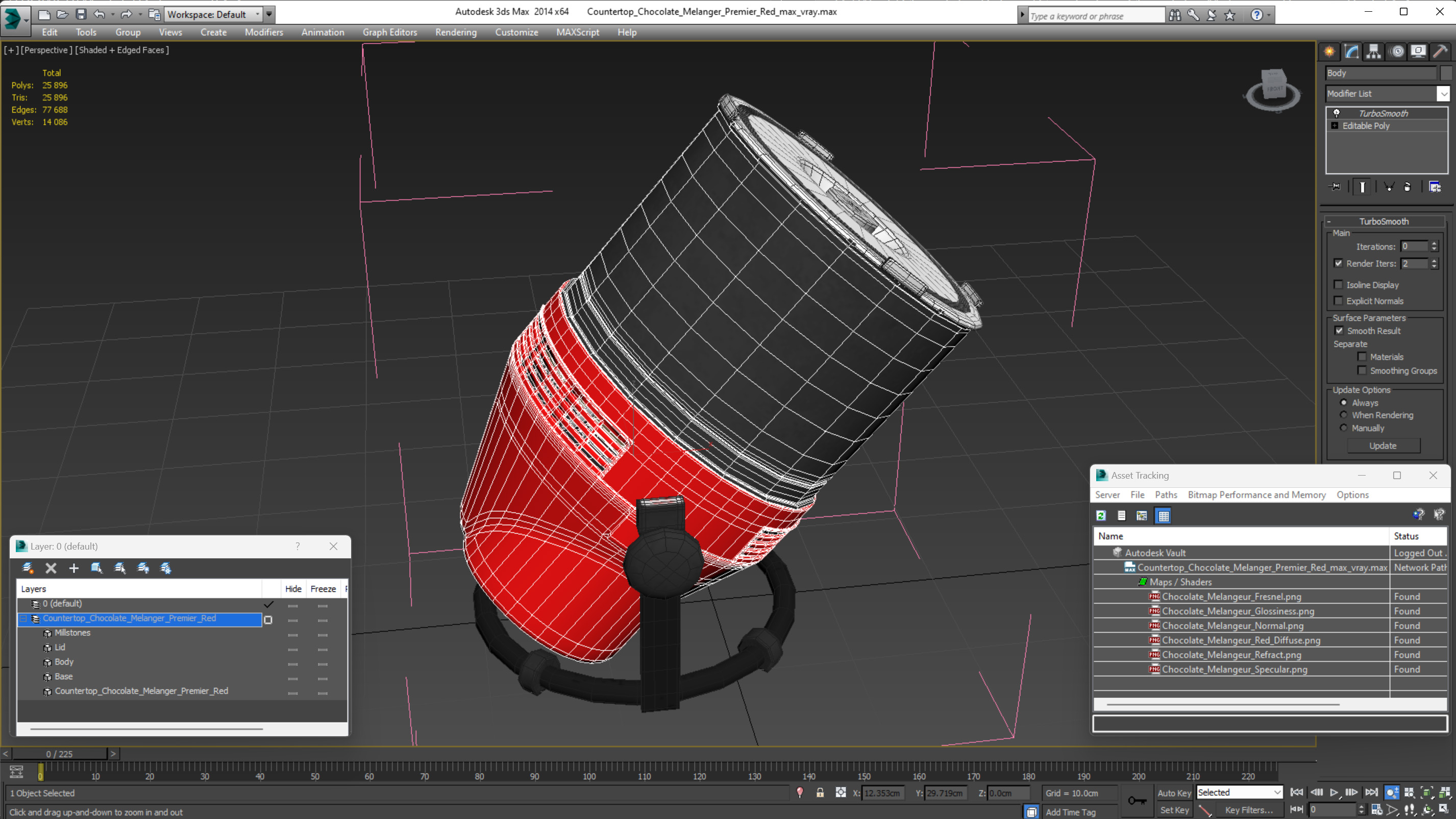Open the Modifier List dropdown
The width and height of the screenshot is (1456, 819).
click(1387, 94)
